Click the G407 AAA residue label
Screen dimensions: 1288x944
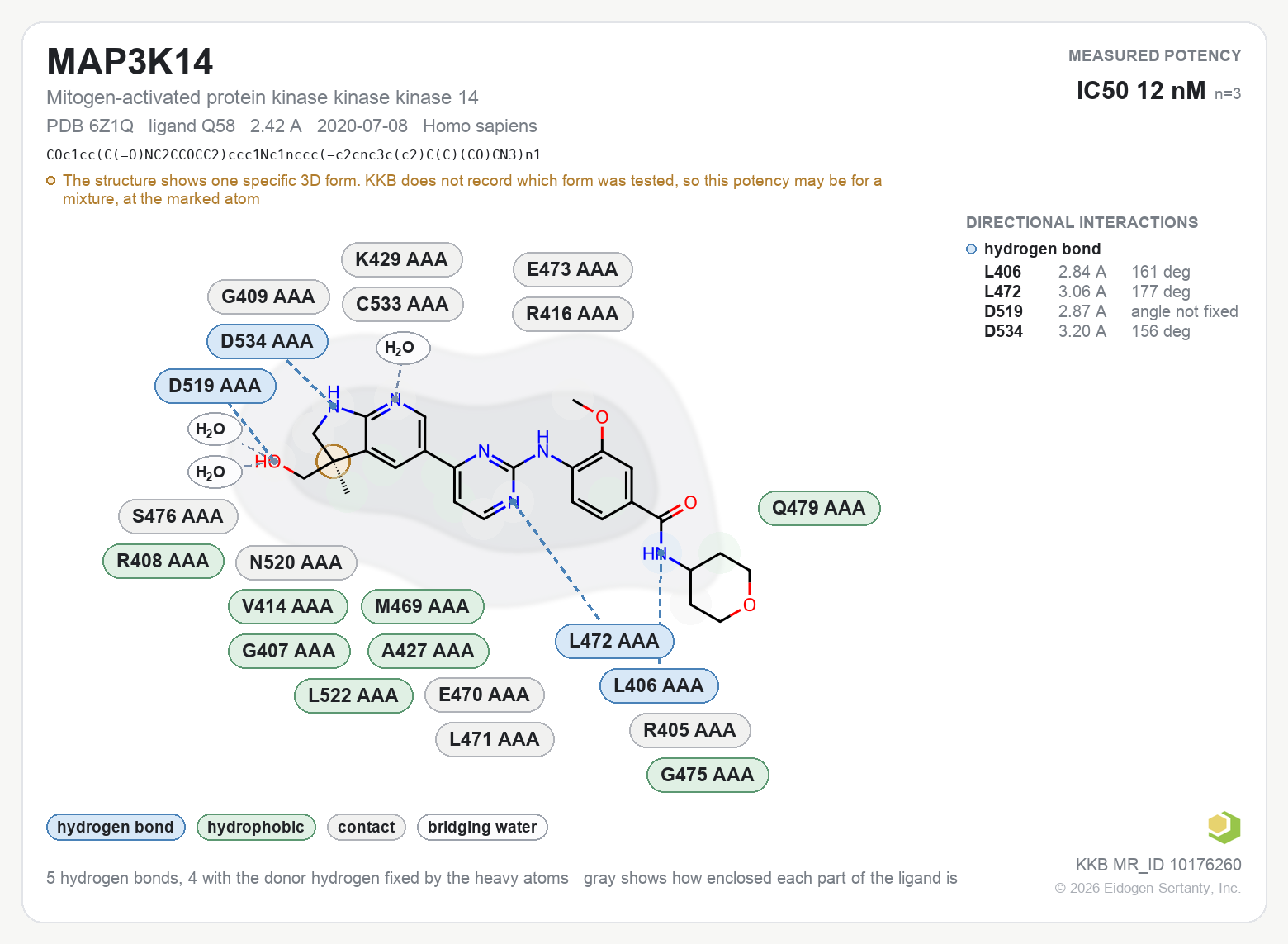[x=290, y=651]
